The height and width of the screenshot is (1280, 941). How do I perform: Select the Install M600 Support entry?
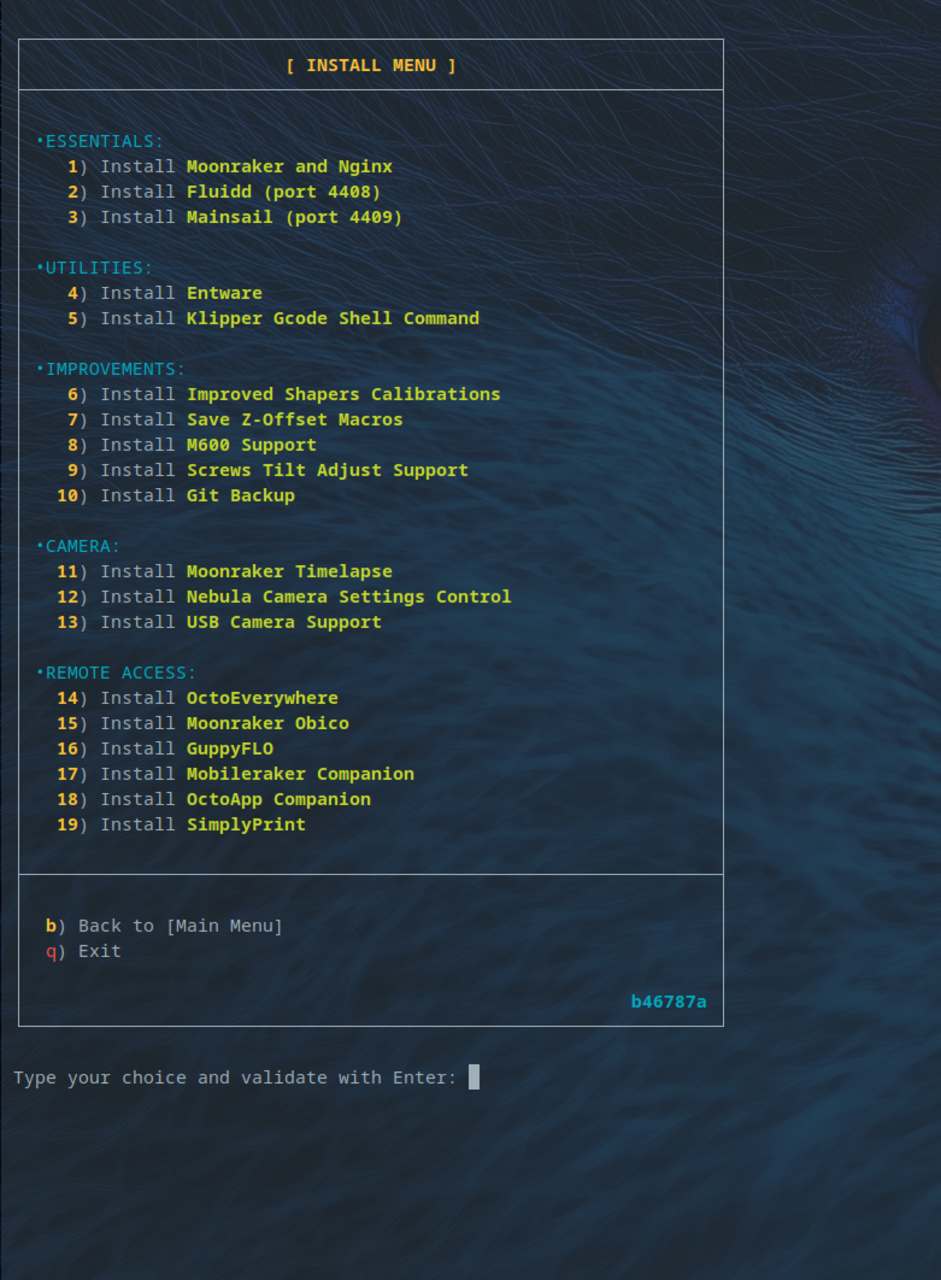(192, 444)
